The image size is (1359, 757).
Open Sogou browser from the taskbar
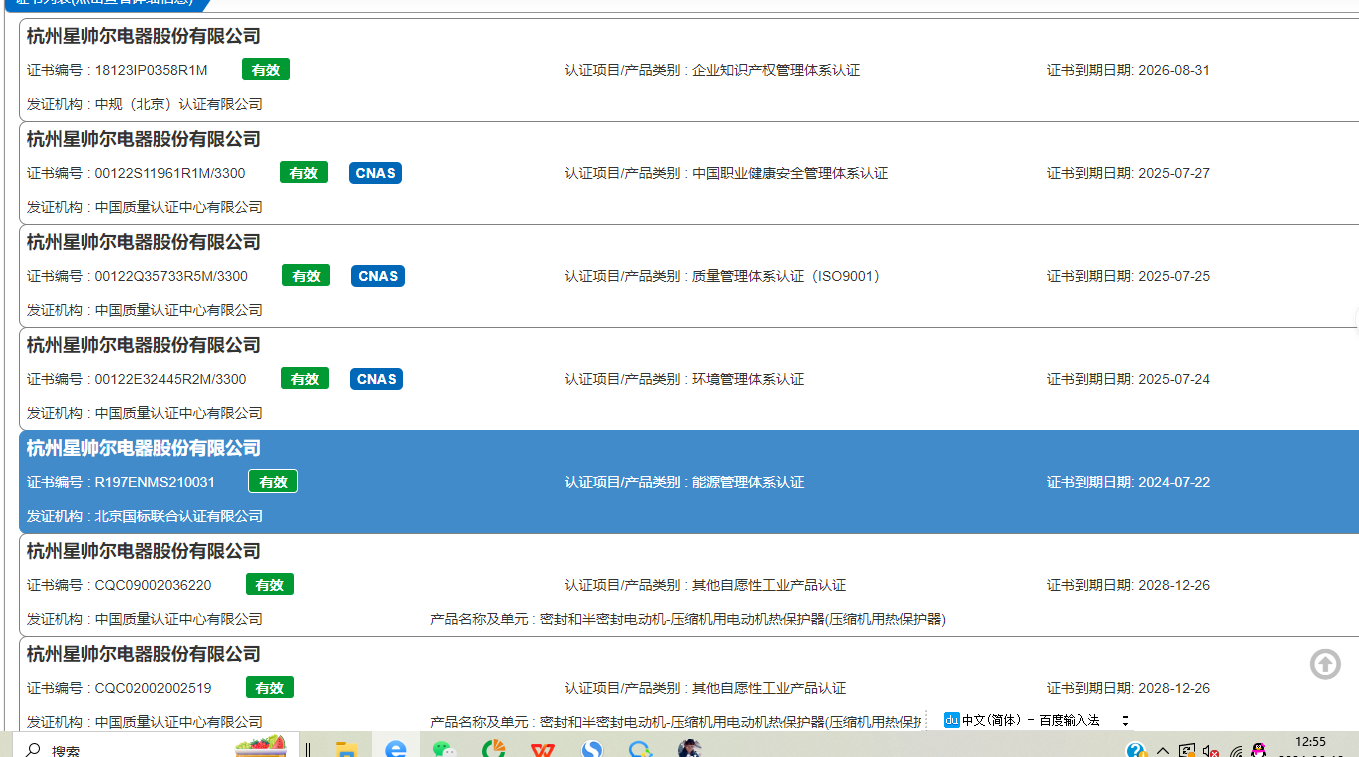tap(591, 749)
